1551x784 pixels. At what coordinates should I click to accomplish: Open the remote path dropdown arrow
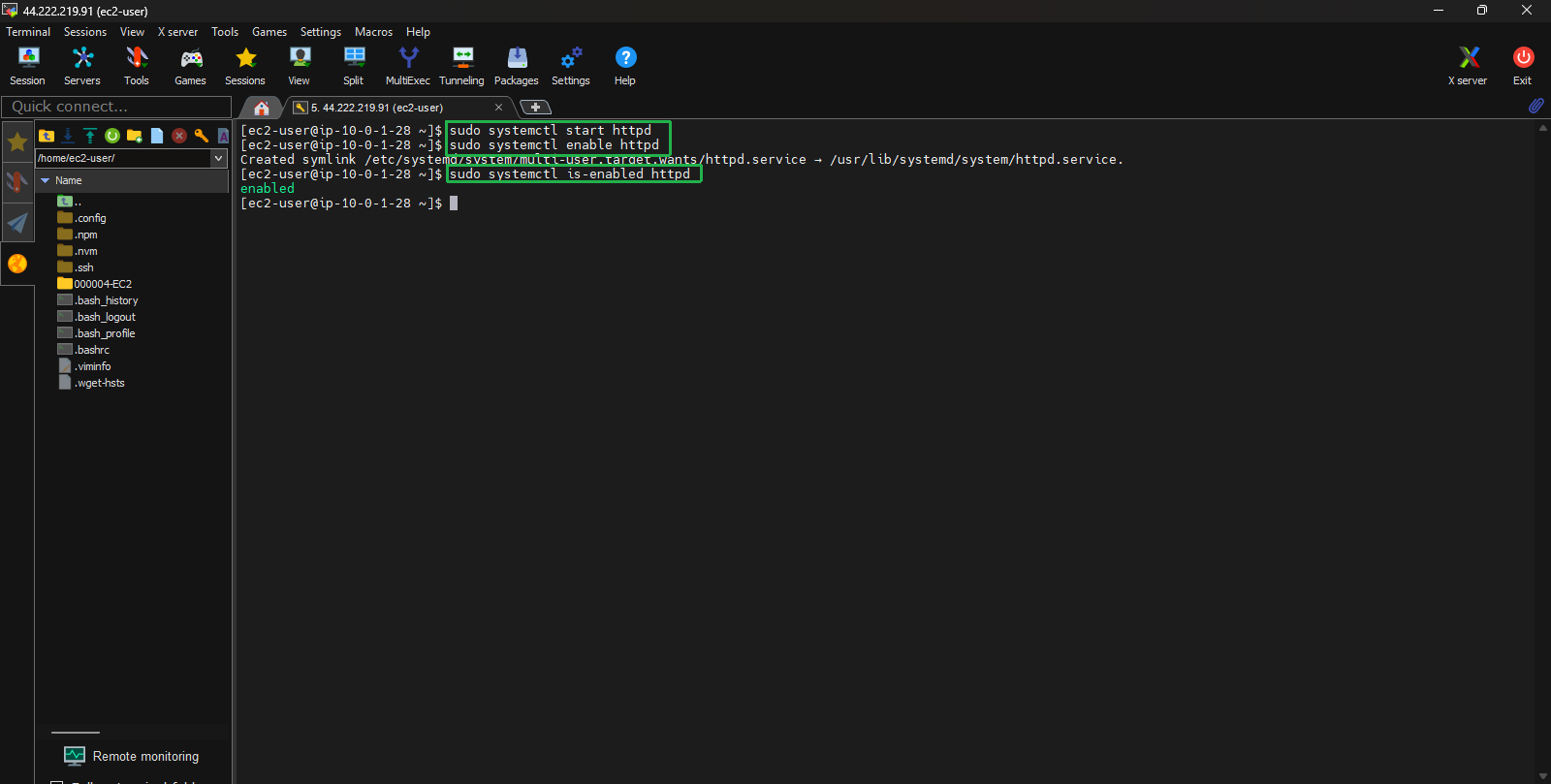(x=219, y=158)
